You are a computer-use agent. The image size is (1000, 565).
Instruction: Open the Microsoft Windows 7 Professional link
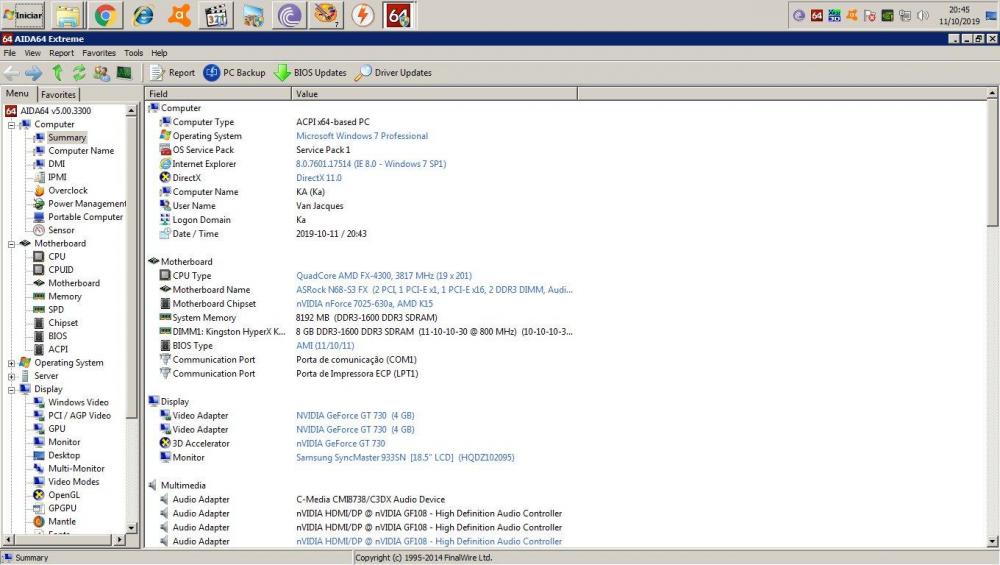tap(361, 136)
